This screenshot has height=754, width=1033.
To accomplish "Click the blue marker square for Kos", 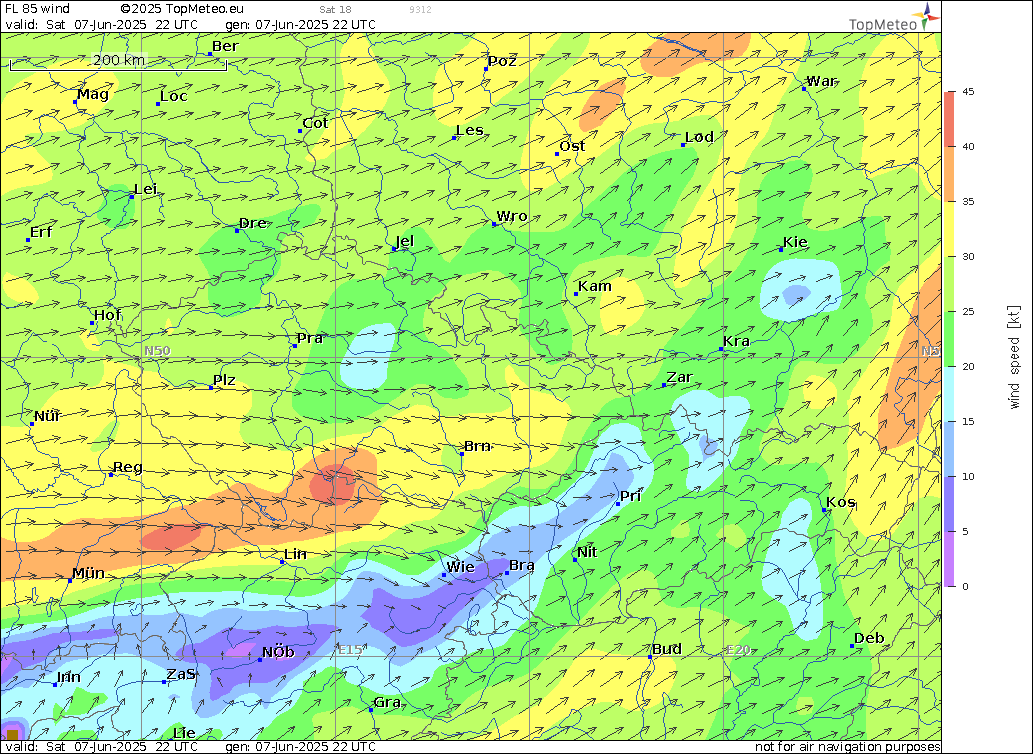I will click(824, 510).
